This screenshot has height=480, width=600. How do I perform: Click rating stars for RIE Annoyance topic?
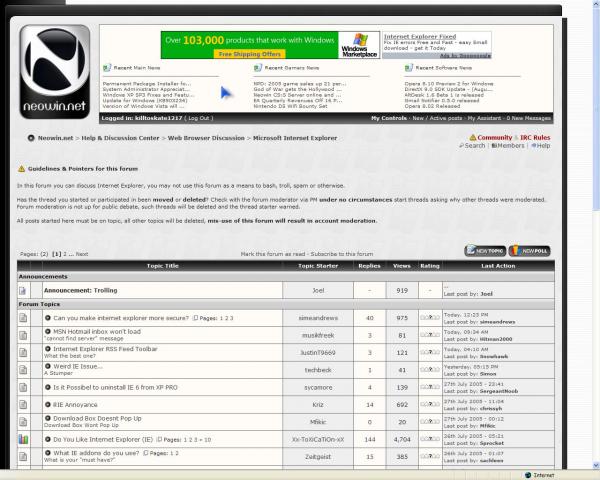point(430,404)
